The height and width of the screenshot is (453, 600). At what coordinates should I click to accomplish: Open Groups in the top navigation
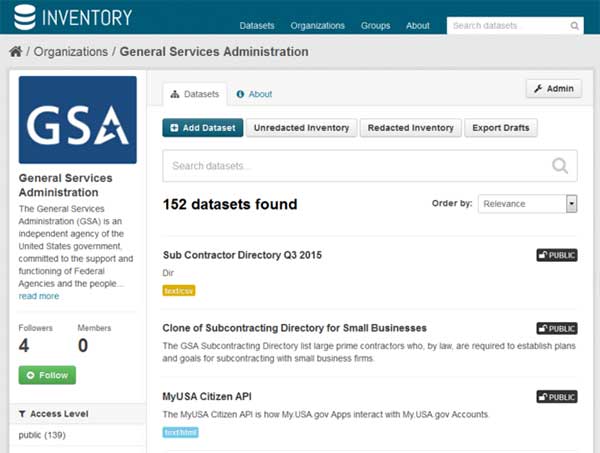[375, 26]
